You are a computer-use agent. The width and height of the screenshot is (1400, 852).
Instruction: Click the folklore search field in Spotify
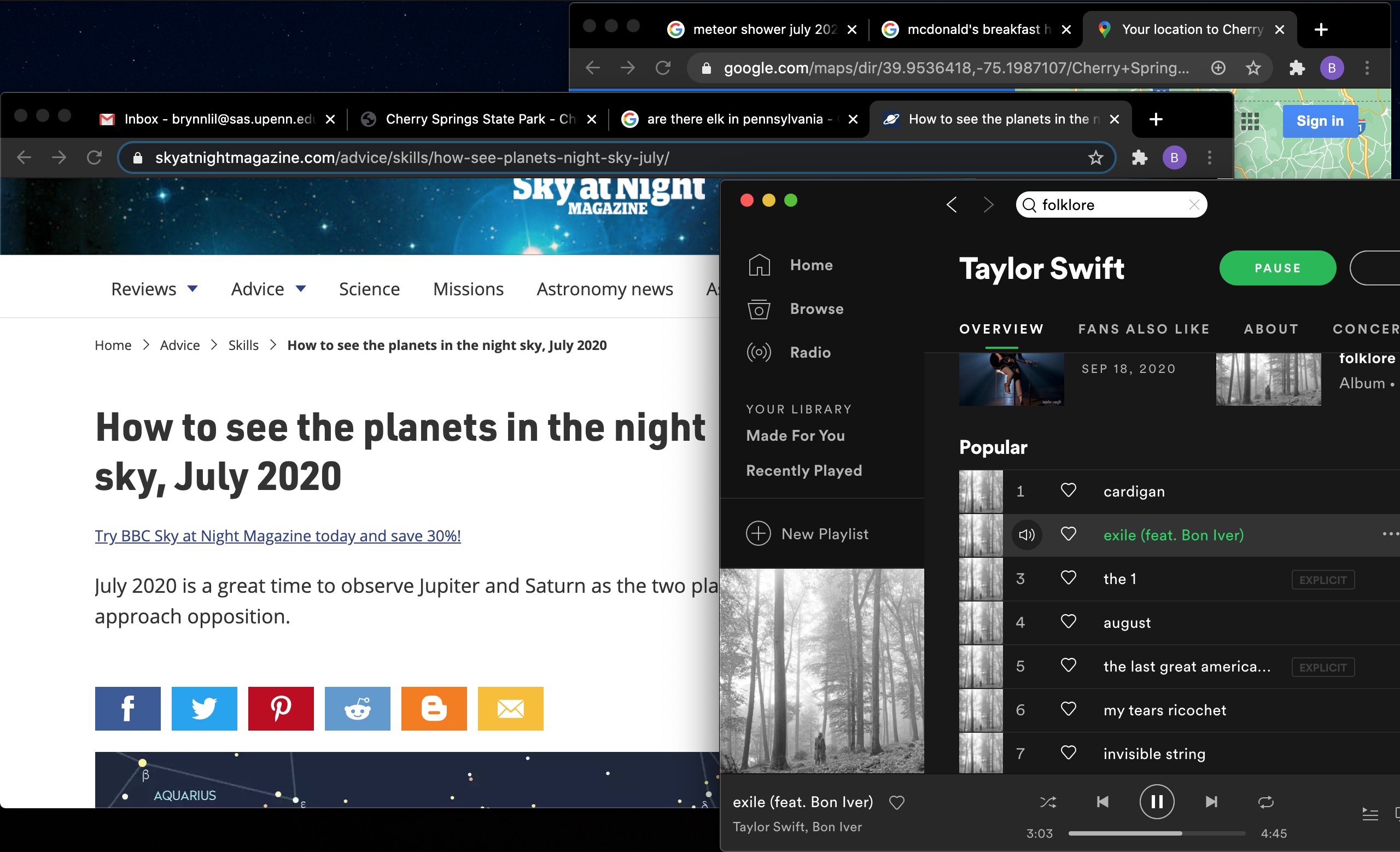[x=1111, y=205]
